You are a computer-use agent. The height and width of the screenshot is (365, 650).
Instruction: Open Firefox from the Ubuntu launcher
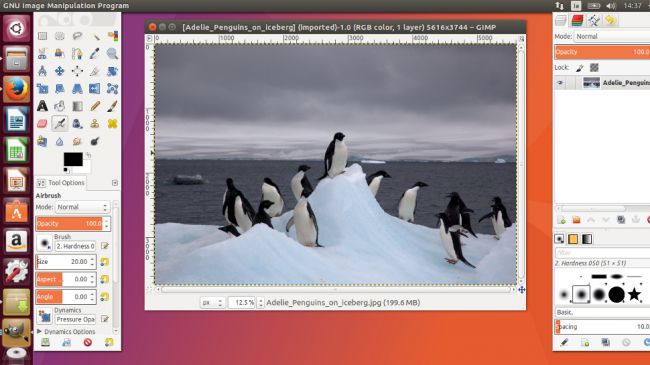click(16, 89)
